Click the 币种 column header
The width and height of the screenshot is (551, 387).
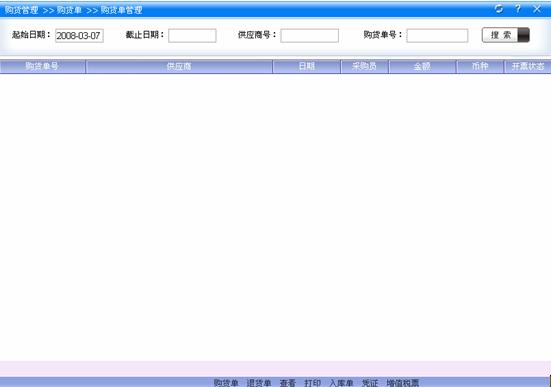480,66
